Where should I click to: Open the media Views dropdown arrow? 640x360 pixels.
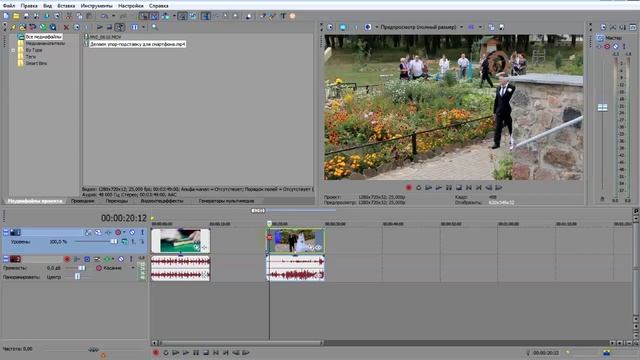click(143, 27)
